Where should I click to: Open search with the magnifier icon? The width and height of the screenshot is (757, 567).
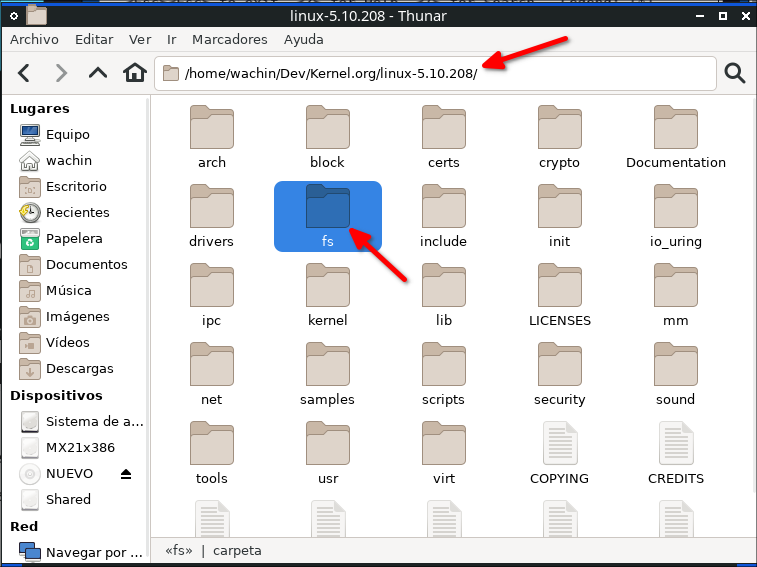[734, 73]
